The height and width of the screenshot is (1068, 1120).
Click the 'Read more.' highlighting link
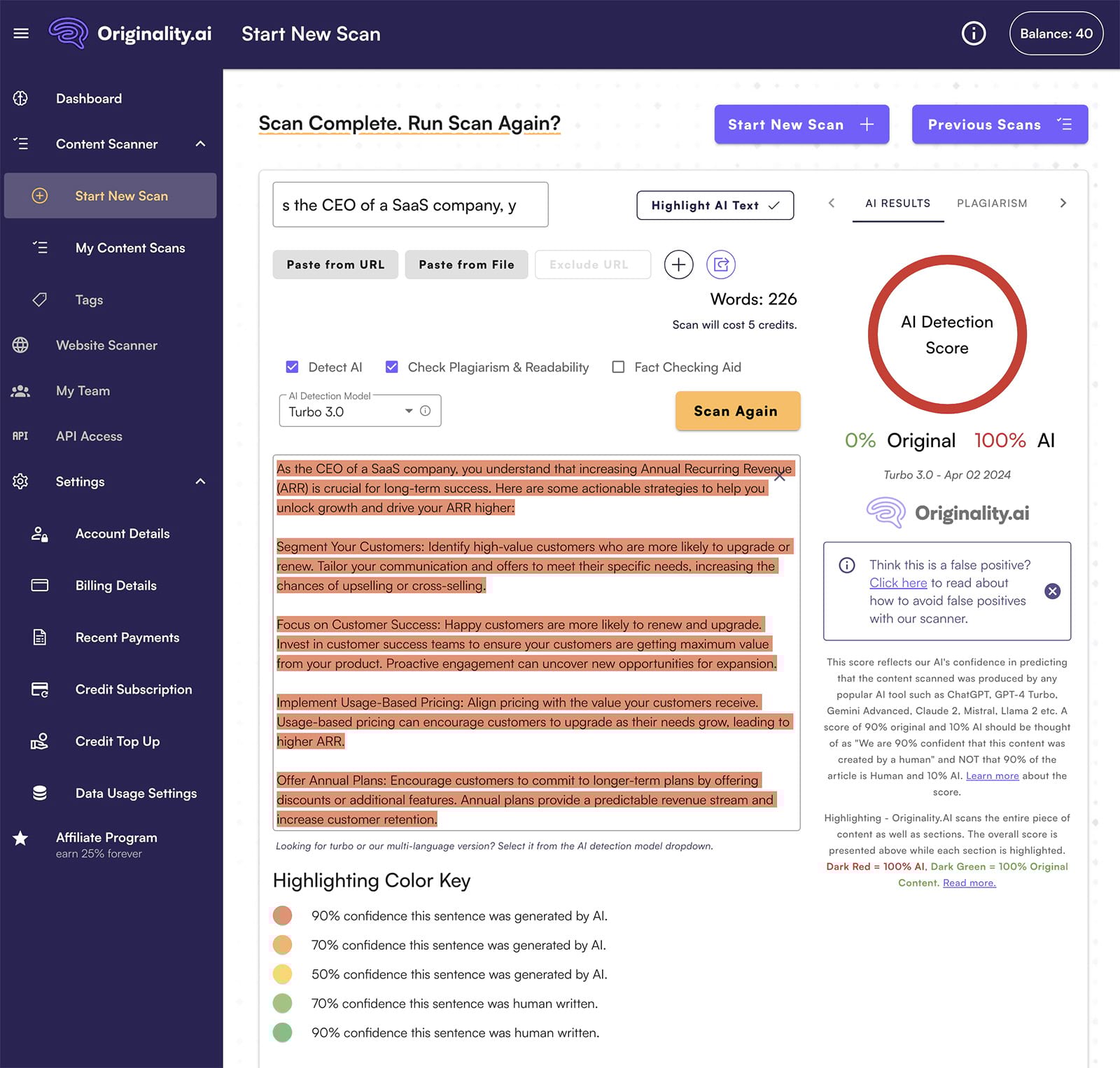969,883
